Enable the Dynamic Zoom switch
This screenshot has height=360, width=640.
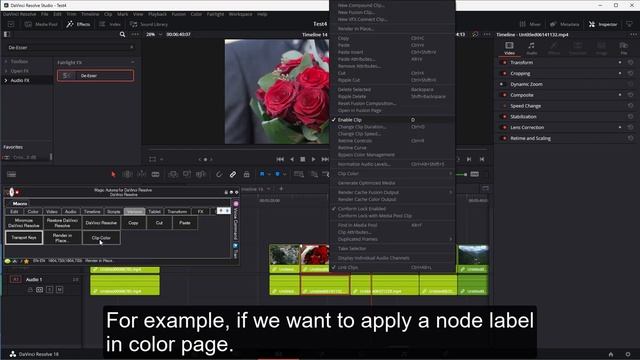pos(503,84)
